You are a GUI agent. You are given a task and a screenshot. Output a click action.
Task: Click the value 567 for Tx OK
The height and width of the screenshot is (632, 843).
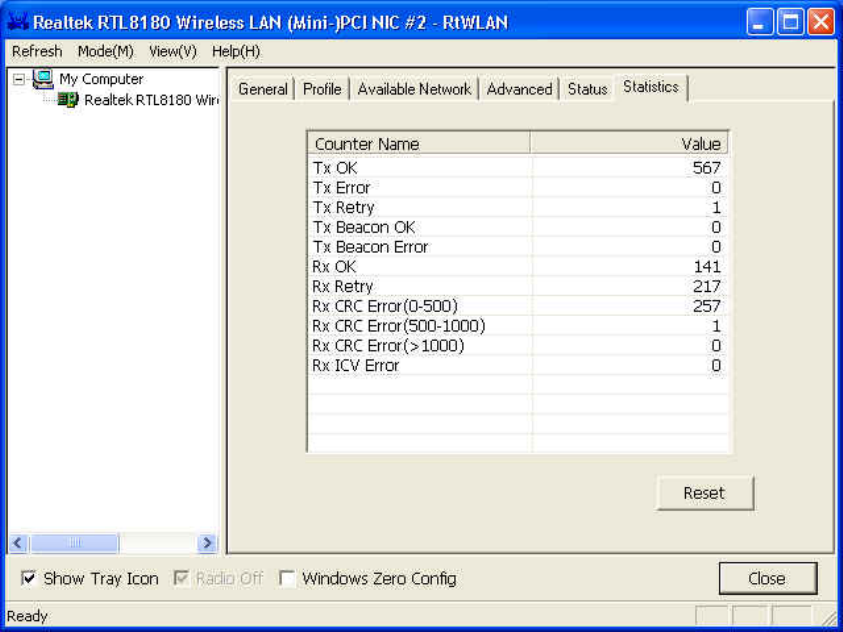coord(706,168)
